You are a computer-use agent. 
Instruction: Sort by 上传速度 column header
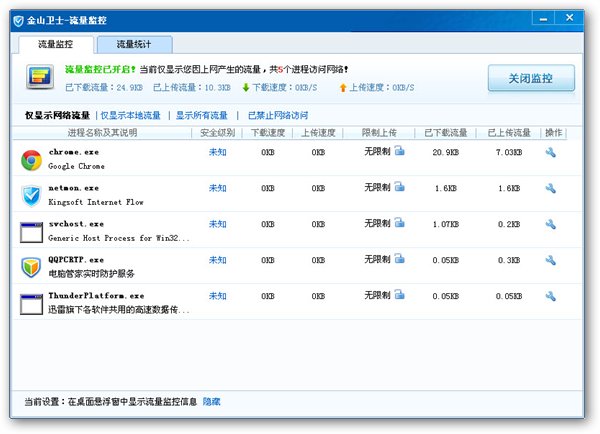[x=318, y=133]
